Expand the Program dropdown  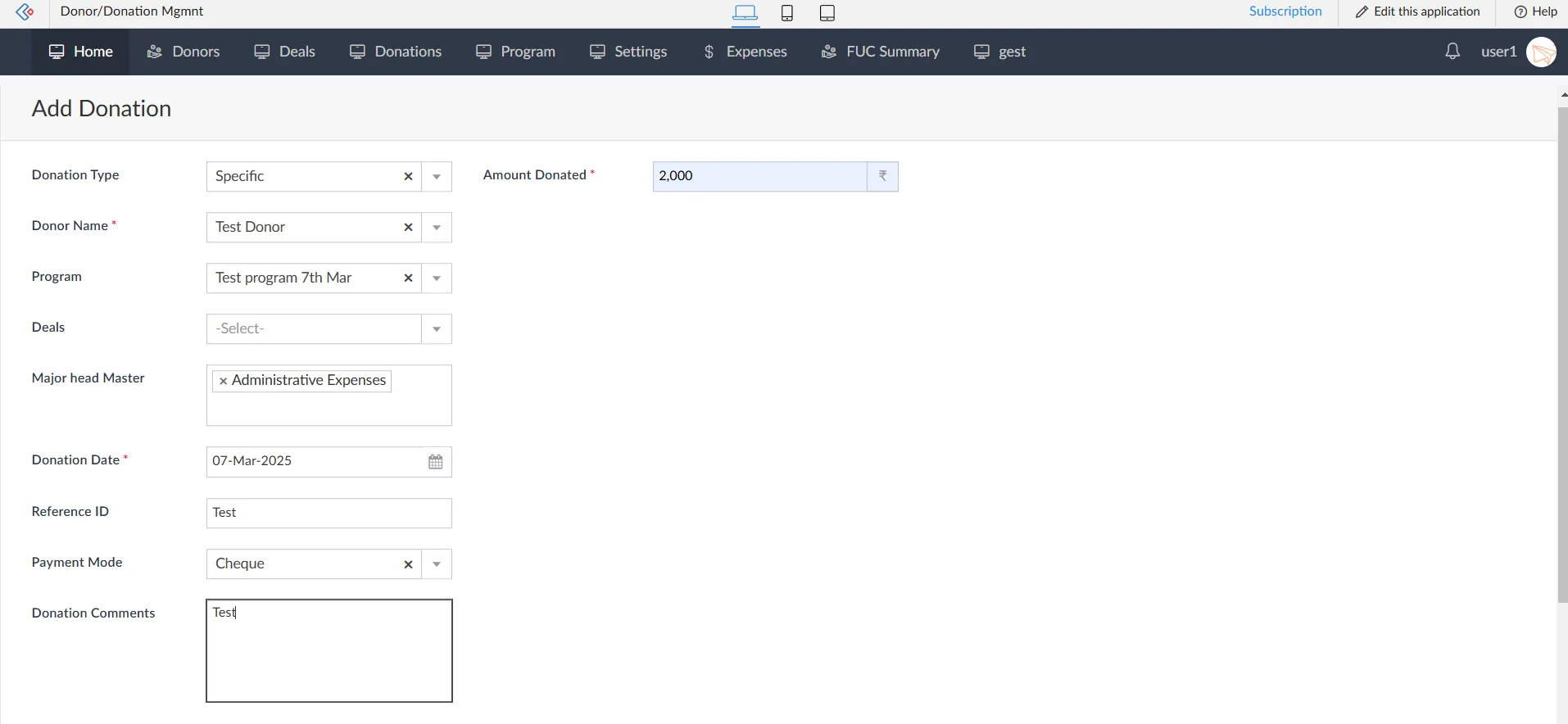437,278
